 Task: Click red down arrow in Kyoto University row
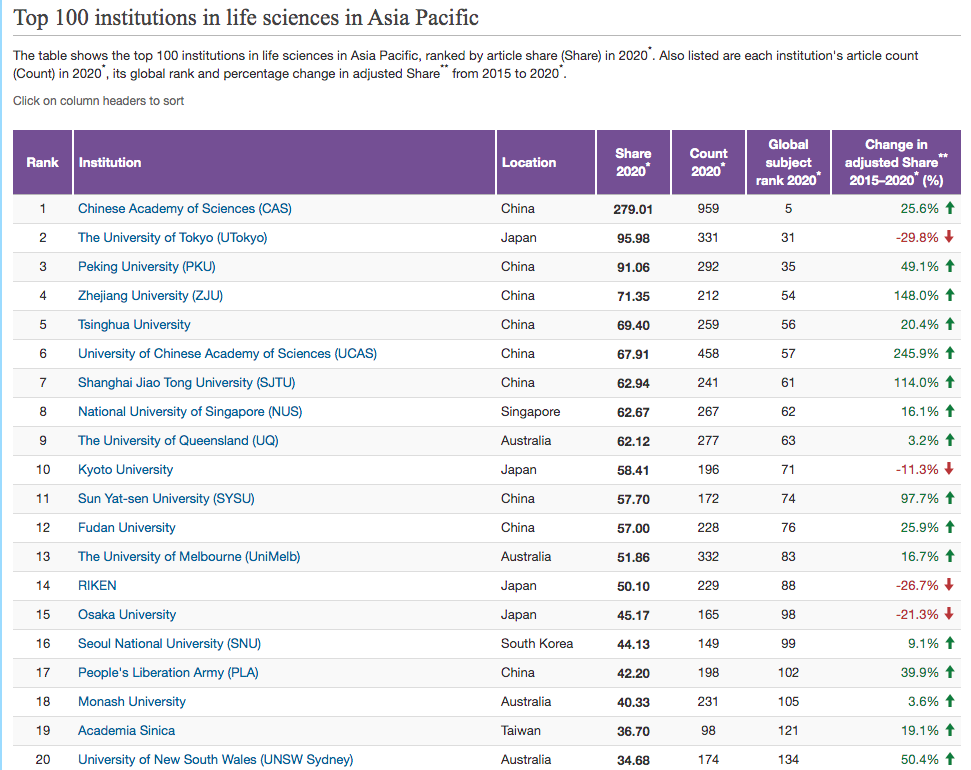pos(949,470)
